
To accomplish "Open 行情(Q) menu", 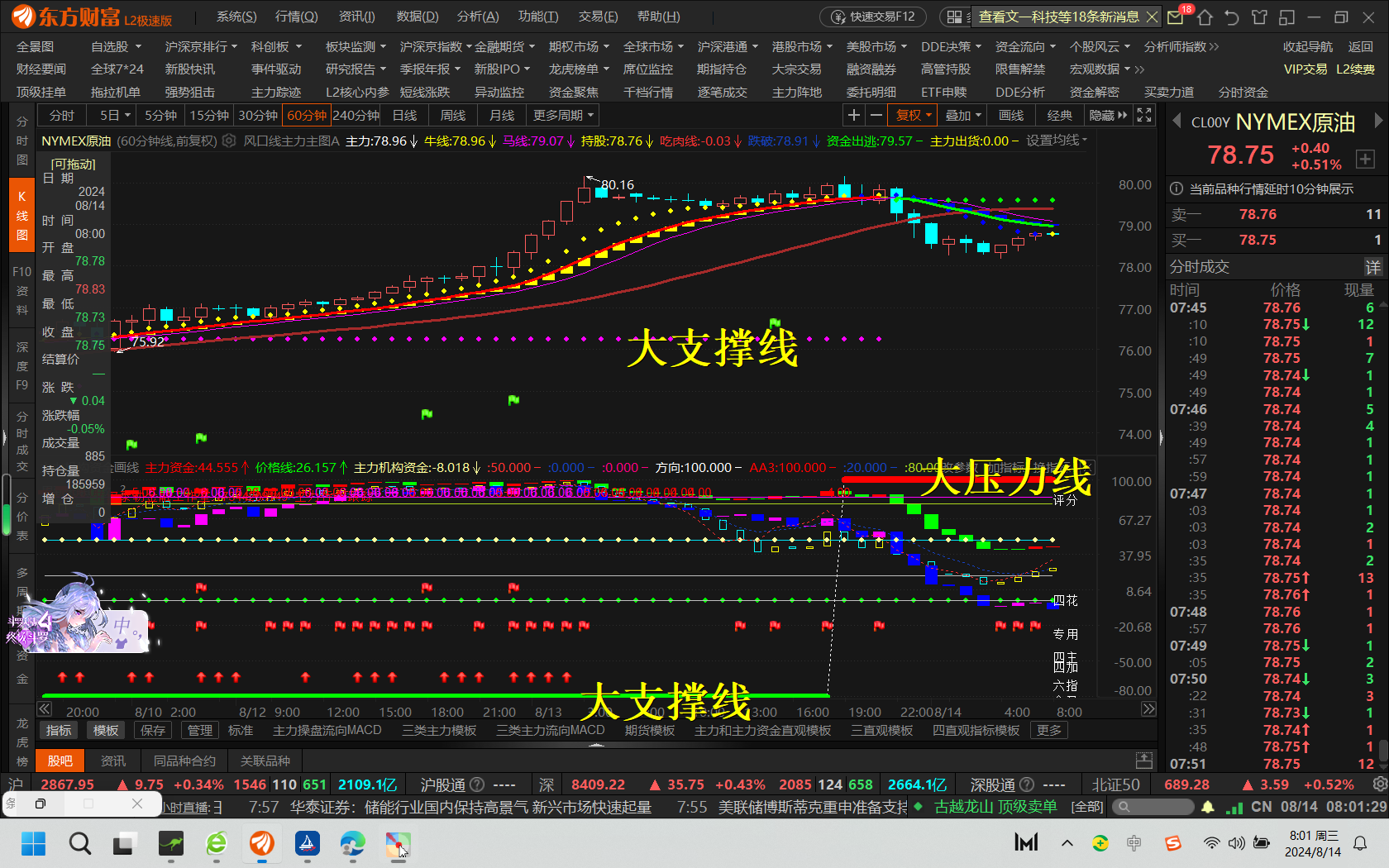I will (296, 17).
